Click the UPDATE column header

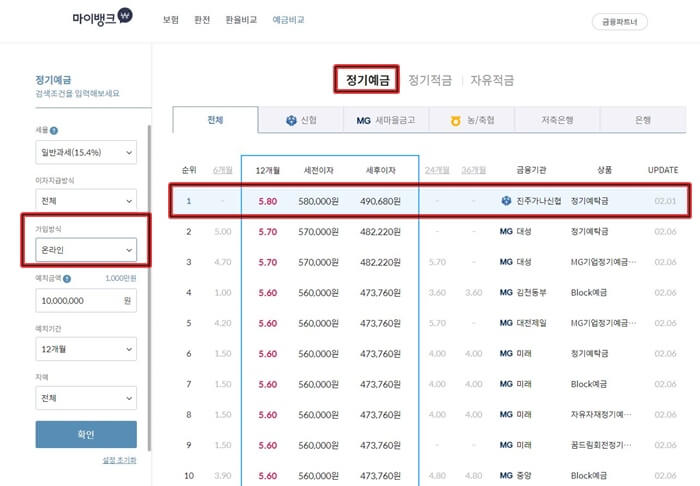coord(663,170)
